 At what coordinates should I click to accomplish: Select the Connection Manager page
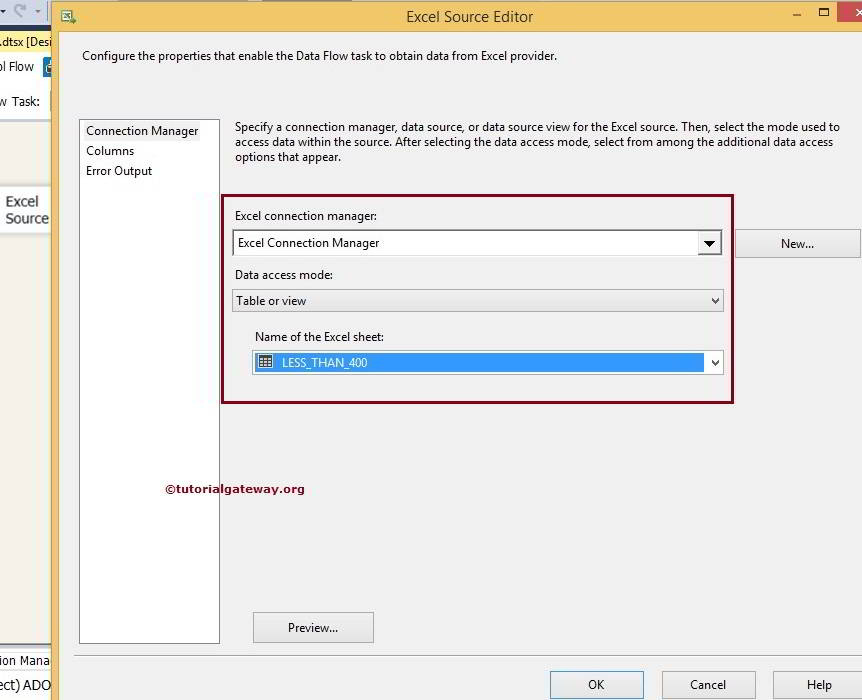pos(142,130)
